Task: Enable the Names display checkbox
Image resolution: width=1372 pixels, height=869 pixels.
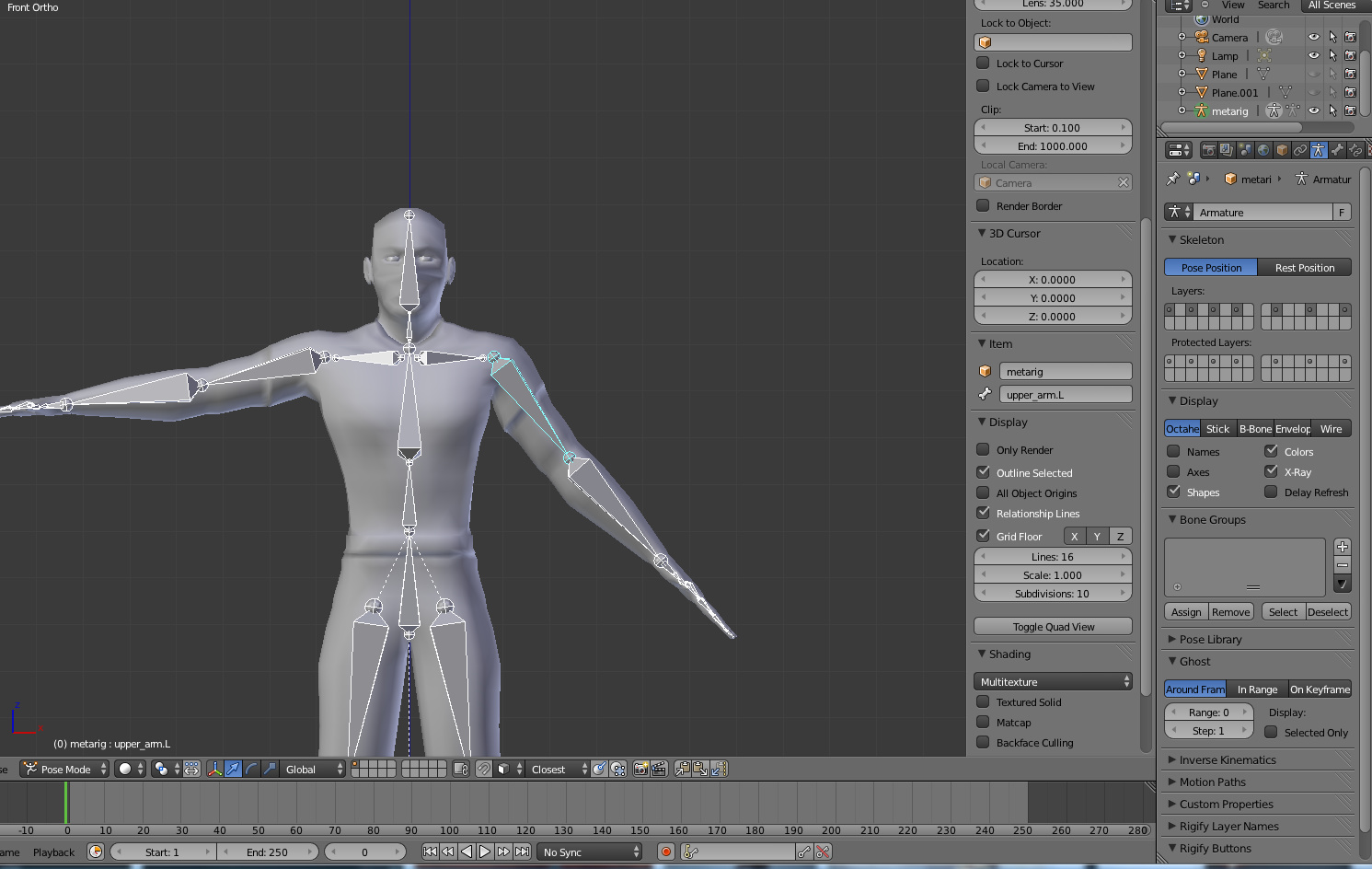Action: click(1173, 451)
